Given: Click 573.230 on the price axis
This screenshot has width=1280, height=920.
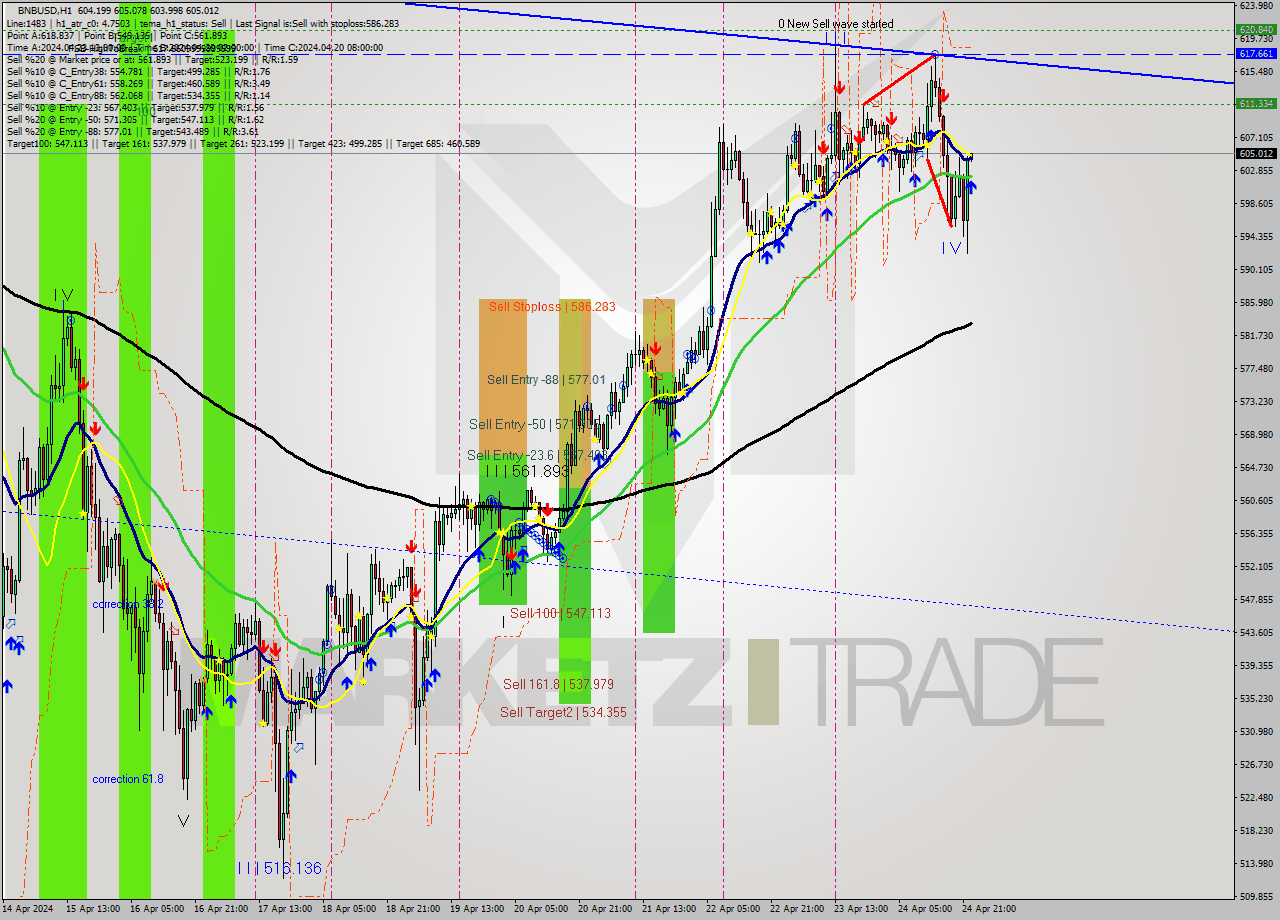Looking at the screenshot, I should 1256,402.
